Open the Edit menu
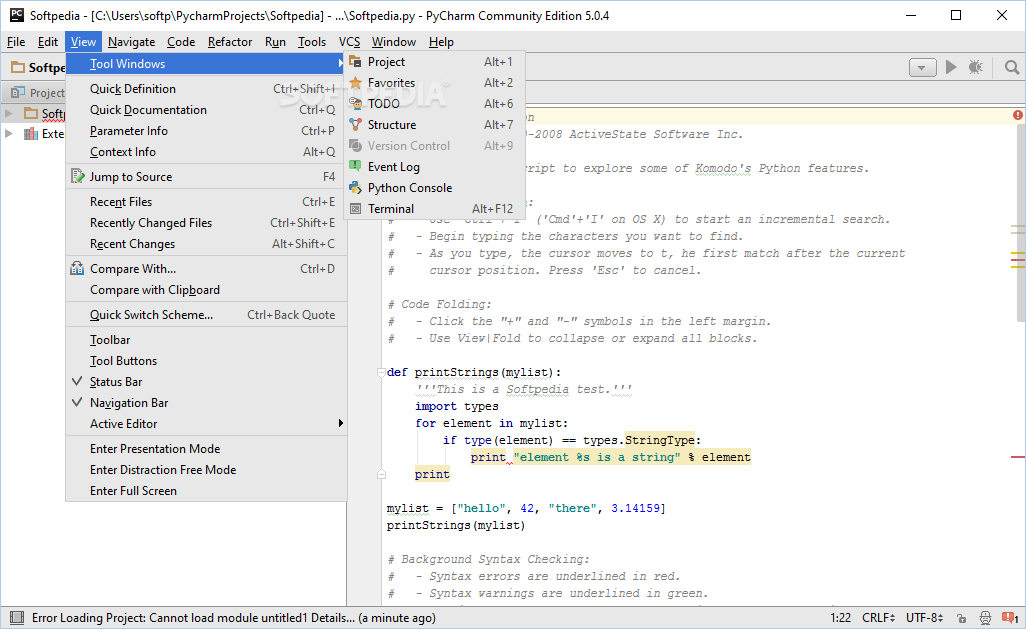The image size is (1026, 629). click(47, 42)
